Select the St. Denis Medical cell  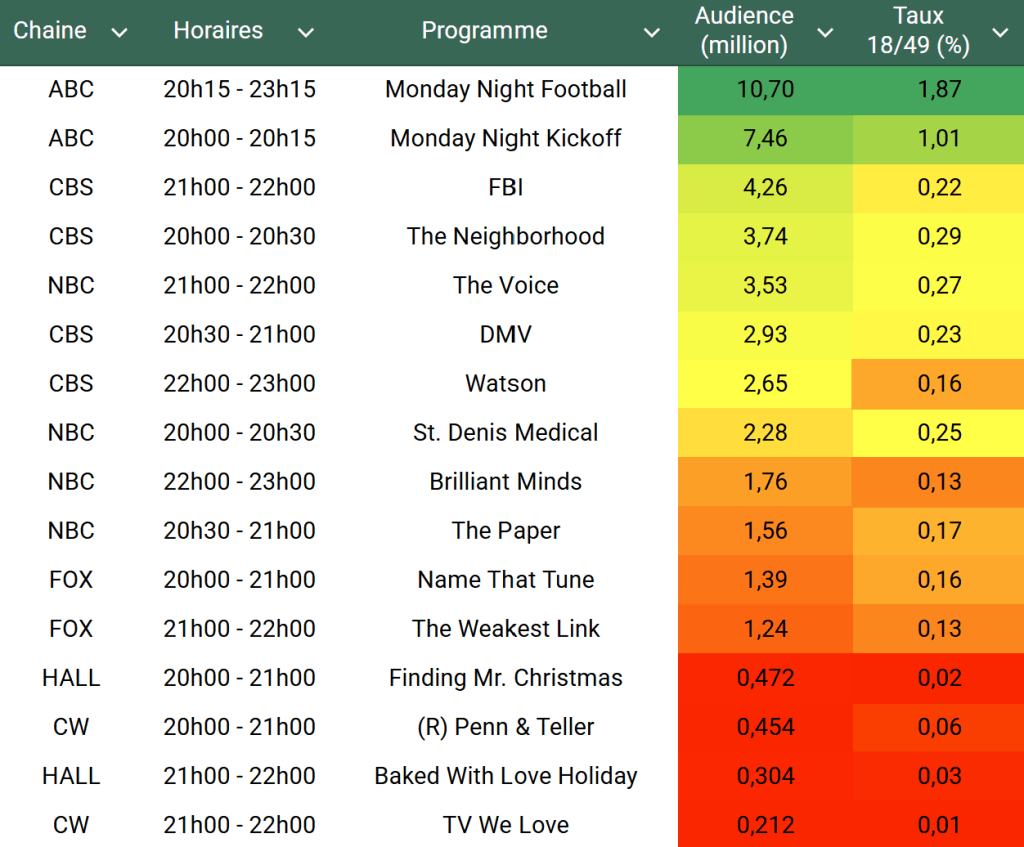(505, 433)
